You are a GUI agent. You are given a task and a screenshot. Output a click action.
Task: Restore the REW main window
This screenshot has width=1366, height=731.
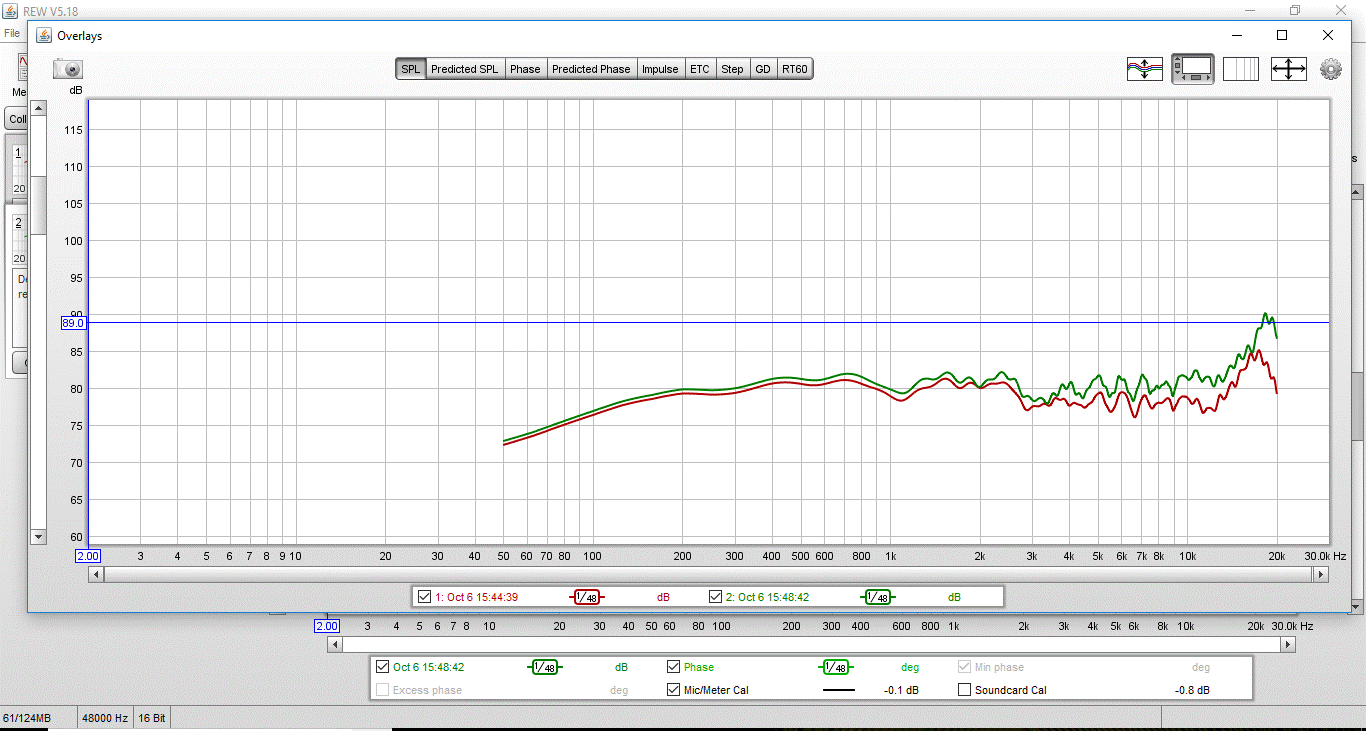pyautogui.click(x=1295, y=10)
